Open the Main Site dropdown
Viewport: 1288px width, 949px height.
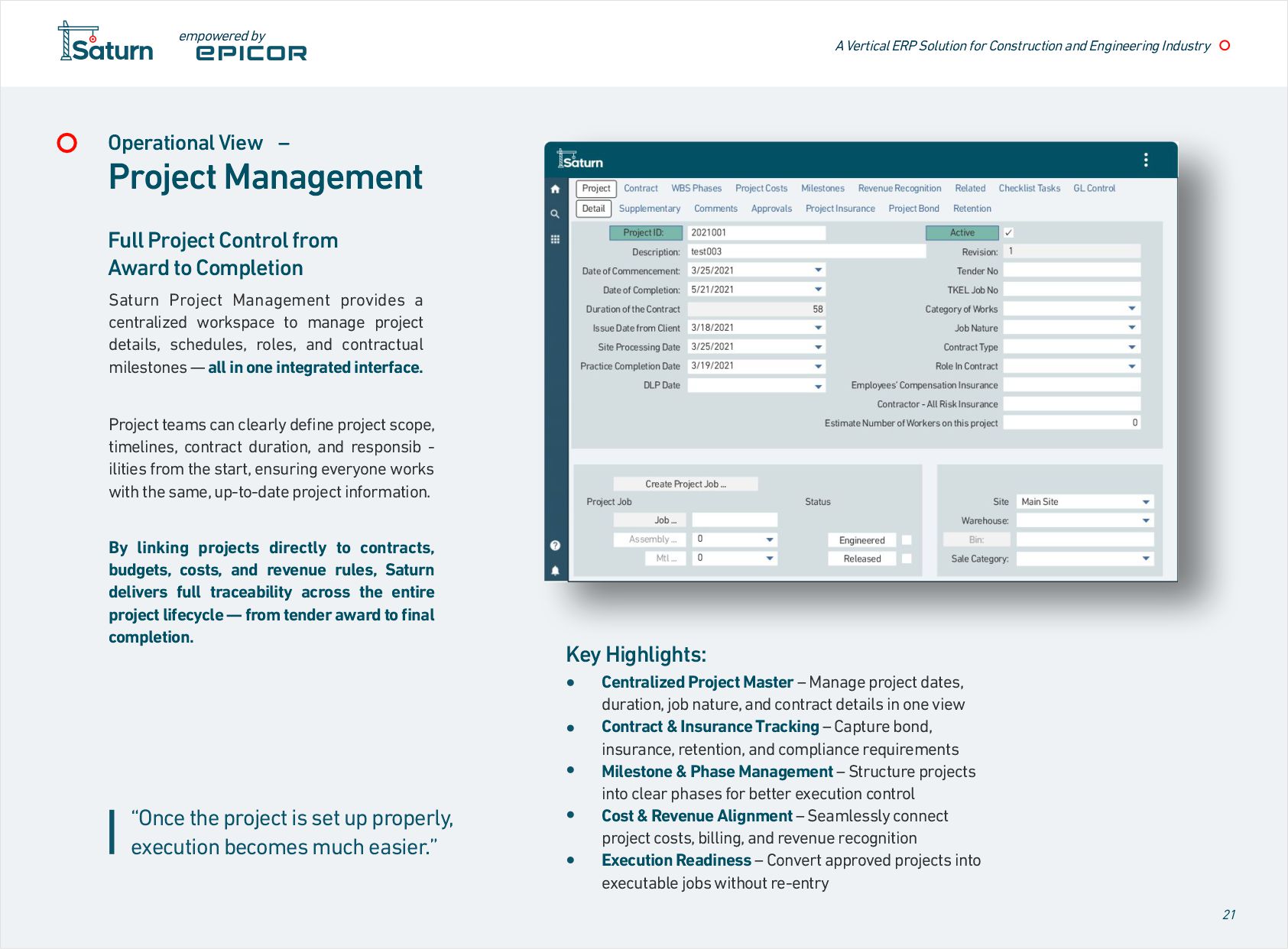pos(1146,502)
